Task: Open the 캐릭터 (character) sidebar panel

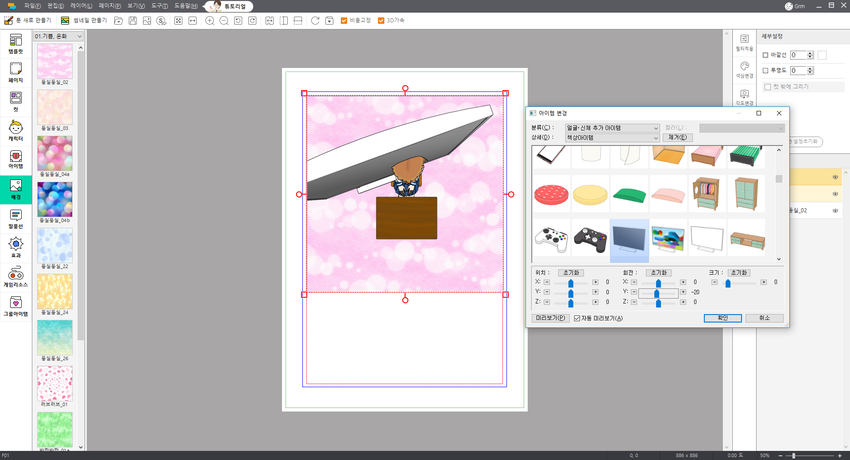Action: pos(16,131)
